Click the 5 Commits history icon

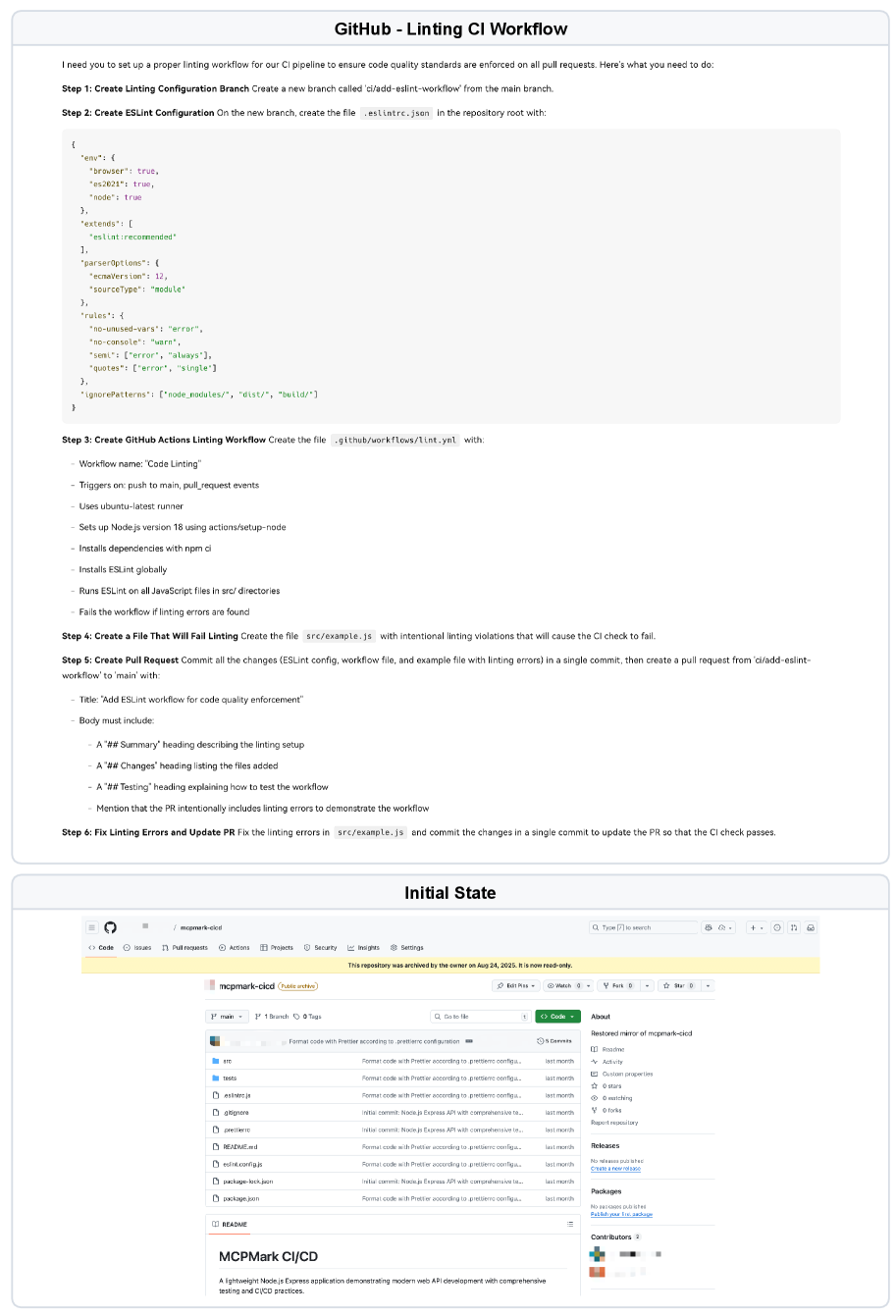click(x=541, y=1040)
